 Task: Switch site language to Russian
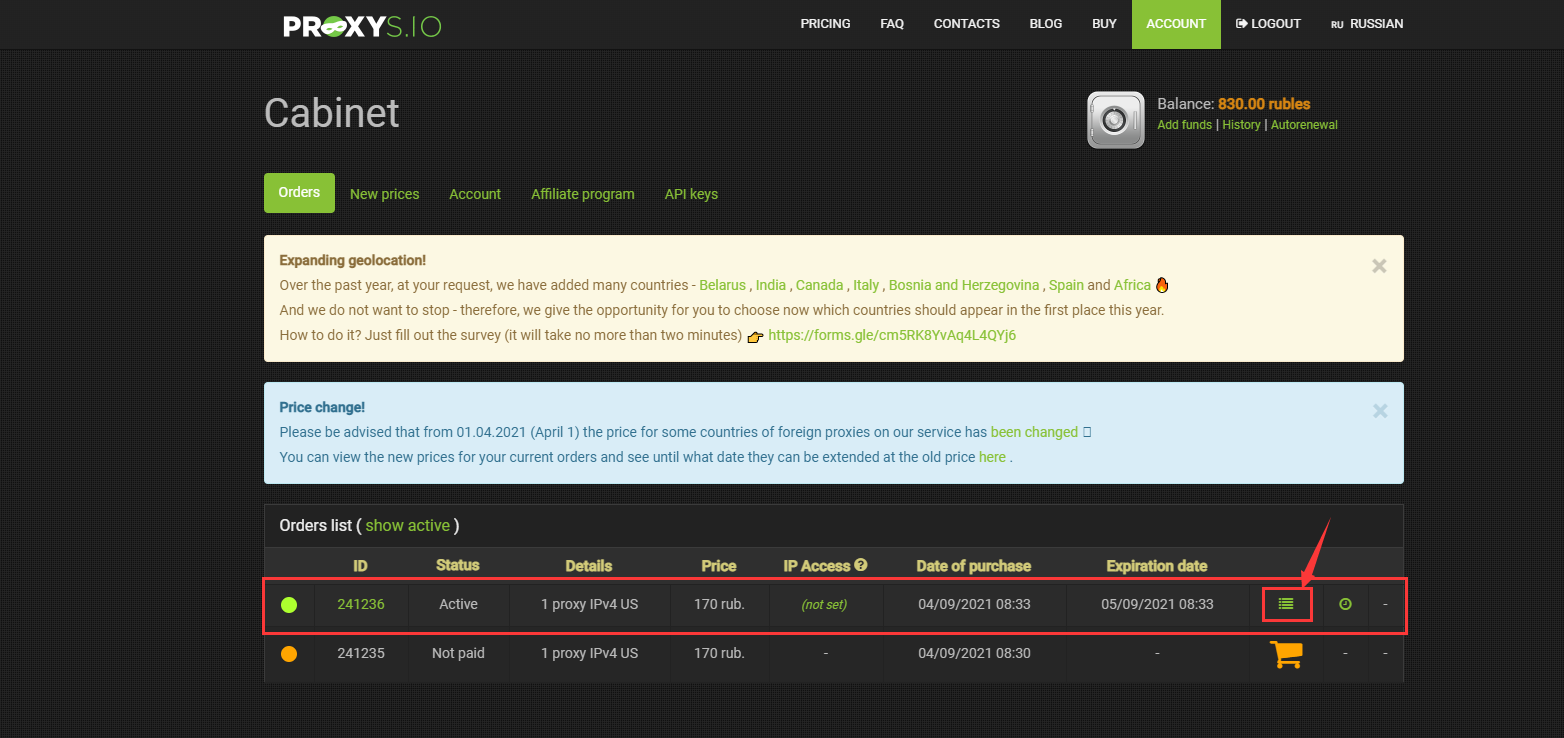click(1367, 24)
